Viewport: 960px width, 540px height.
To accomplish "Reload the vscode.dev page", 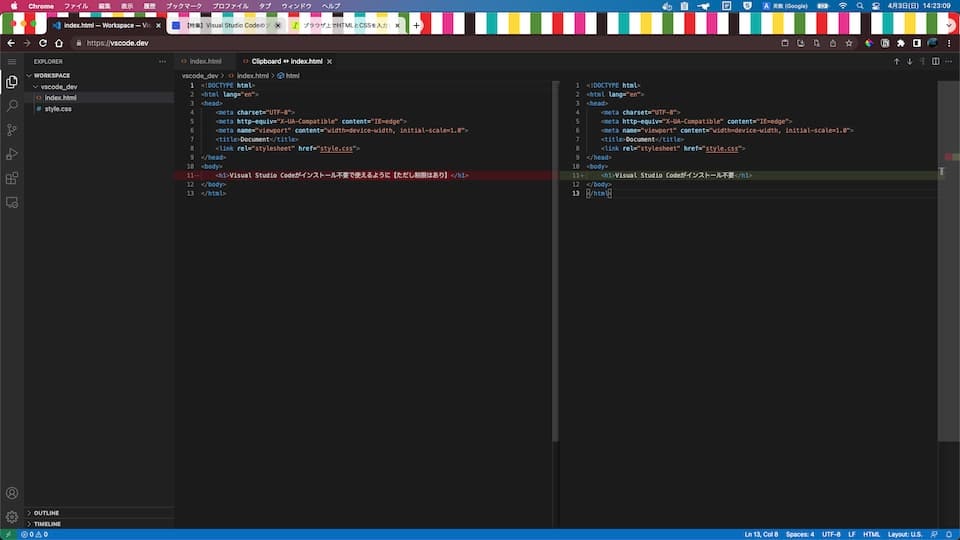I will click(x=43, y=43).
